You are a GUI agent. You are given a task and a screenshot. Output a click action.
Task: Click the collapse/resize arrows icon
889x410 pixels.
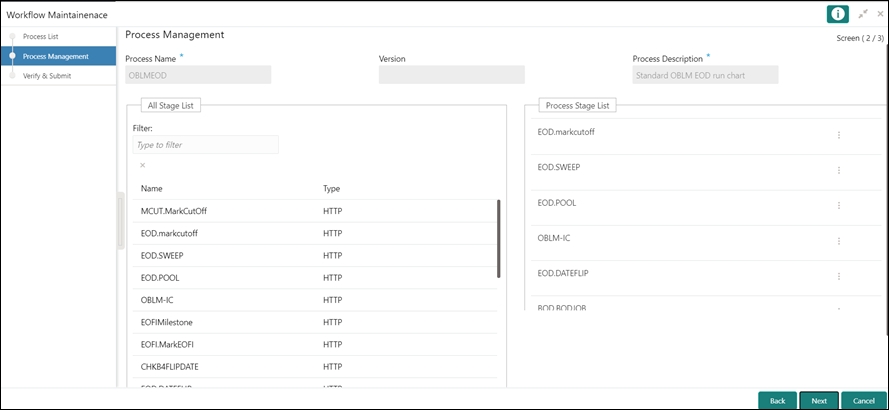click(862, 13)
